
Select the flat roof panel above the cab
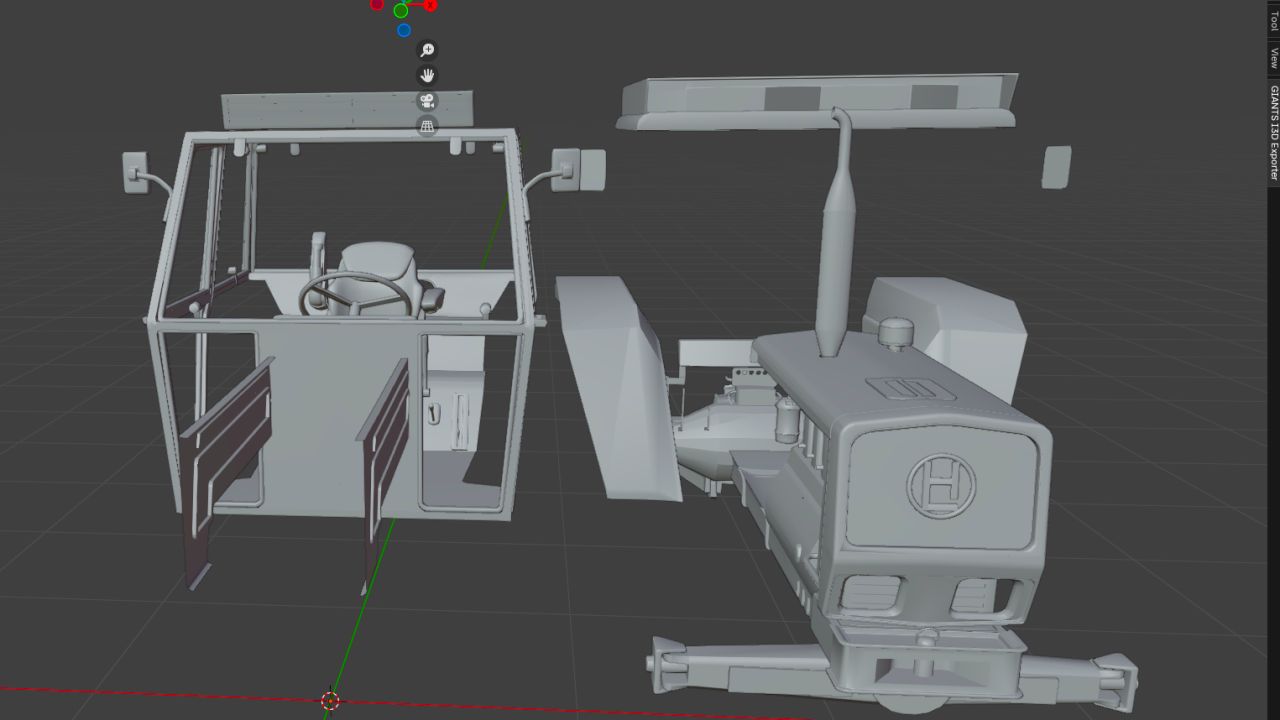coord(347,109)
